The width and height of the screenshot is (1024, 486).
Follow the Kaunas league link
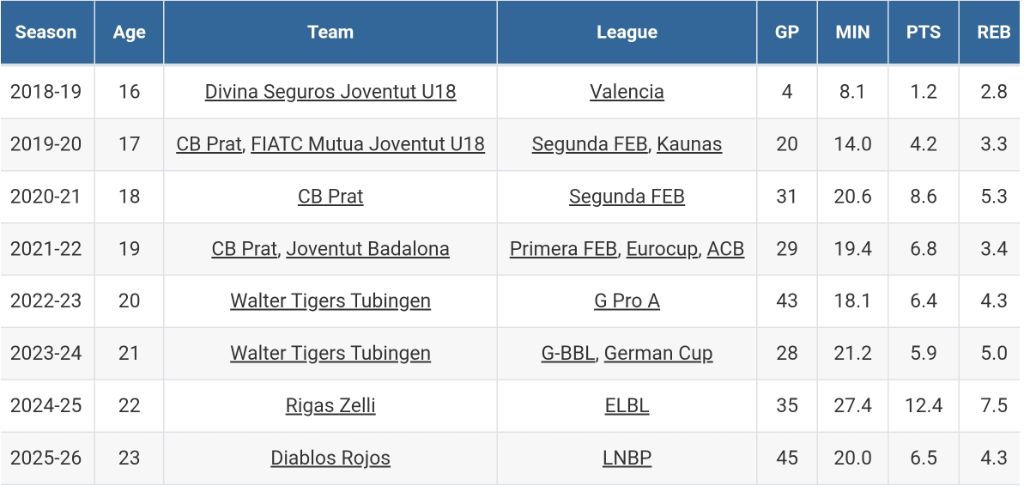point(689,144)
